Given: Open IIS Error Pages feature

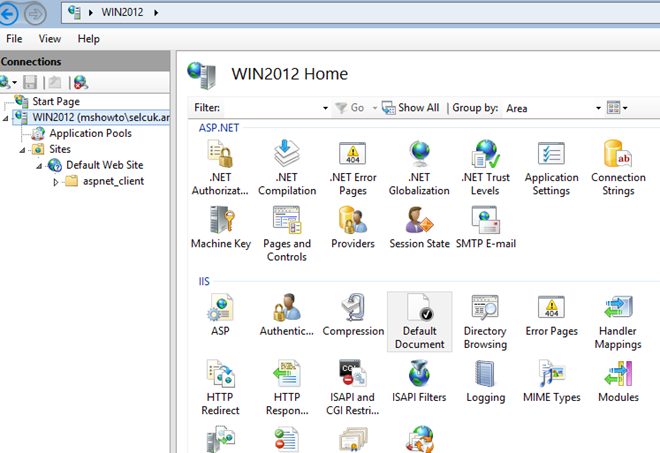Looking at the screenshot, I should click(x=551, y=315).
